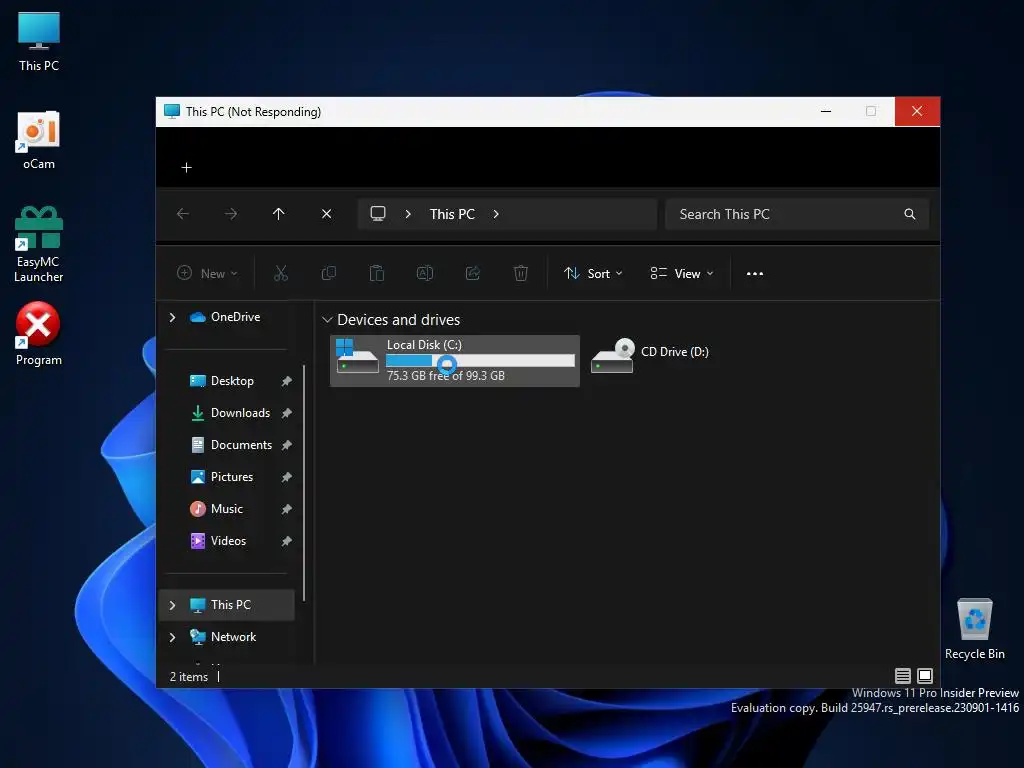Open the EasyMC Launcher shortcut

point(39,245)
